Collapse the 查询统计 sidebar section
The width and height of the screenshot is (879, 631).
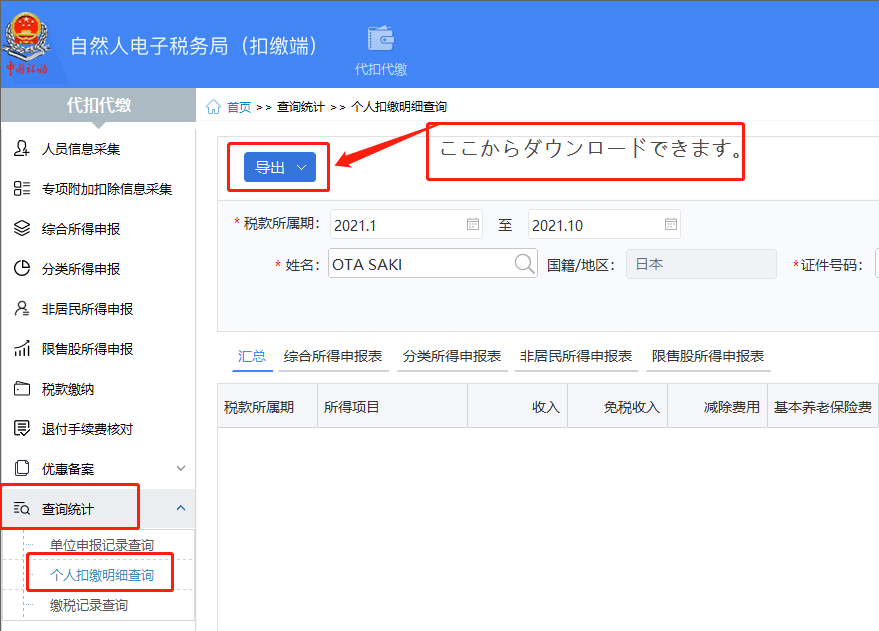click(x=180, y=509)
